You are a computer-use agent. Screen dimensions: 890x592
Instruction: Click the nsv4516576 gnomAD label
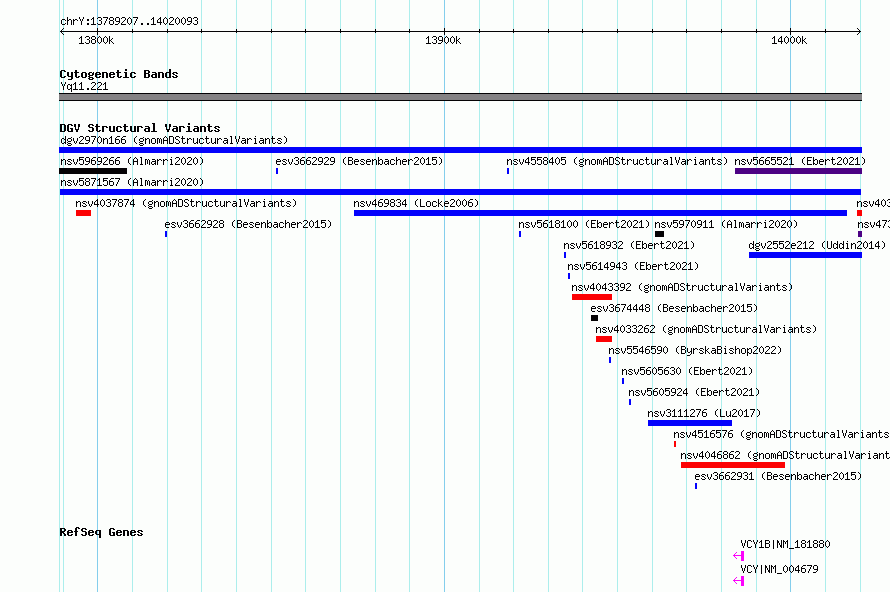(x=782, y=434)
